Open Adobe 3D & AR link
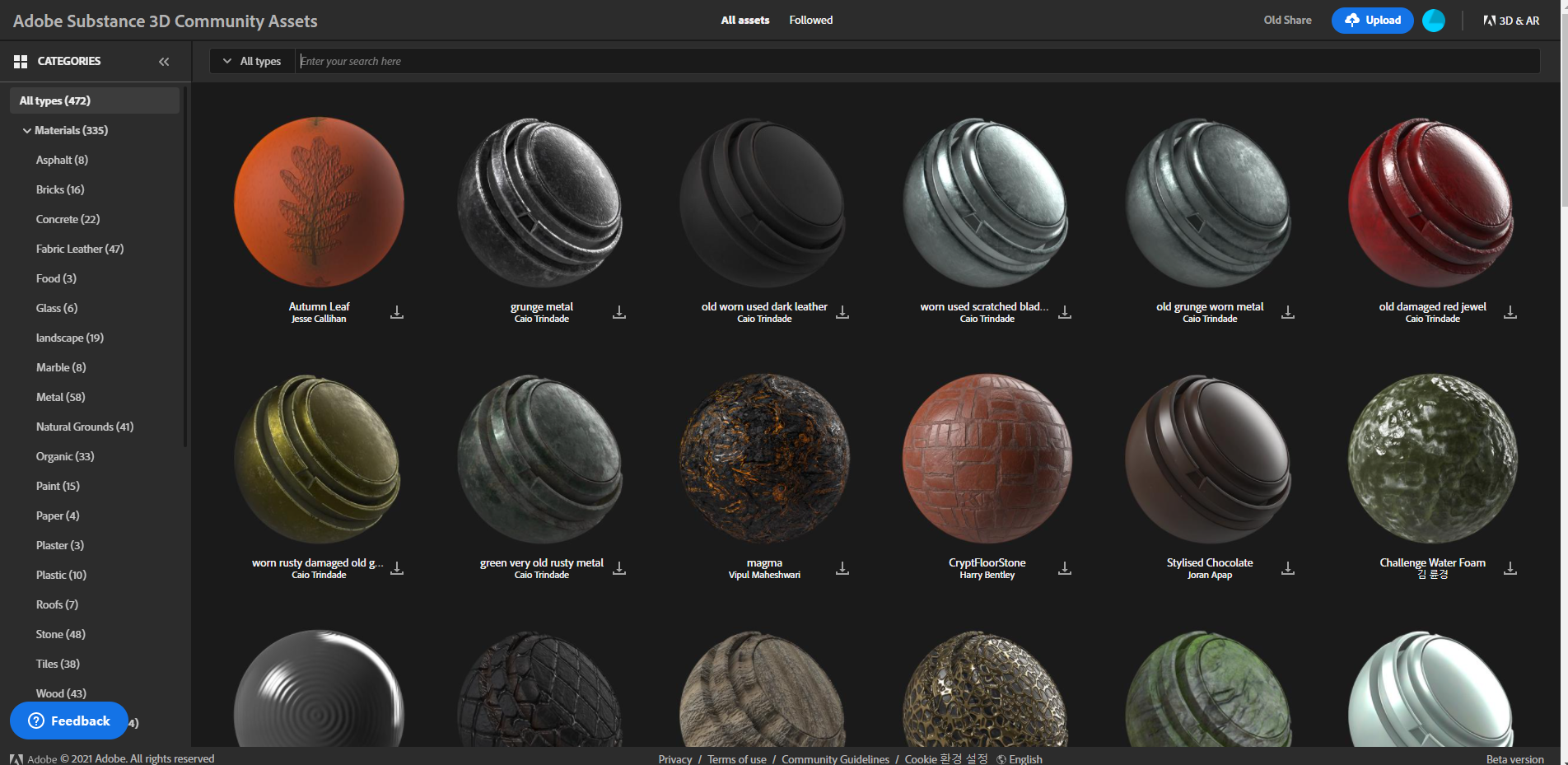The width and height of the screenshot is (1568, 765). coord(1511,21)
